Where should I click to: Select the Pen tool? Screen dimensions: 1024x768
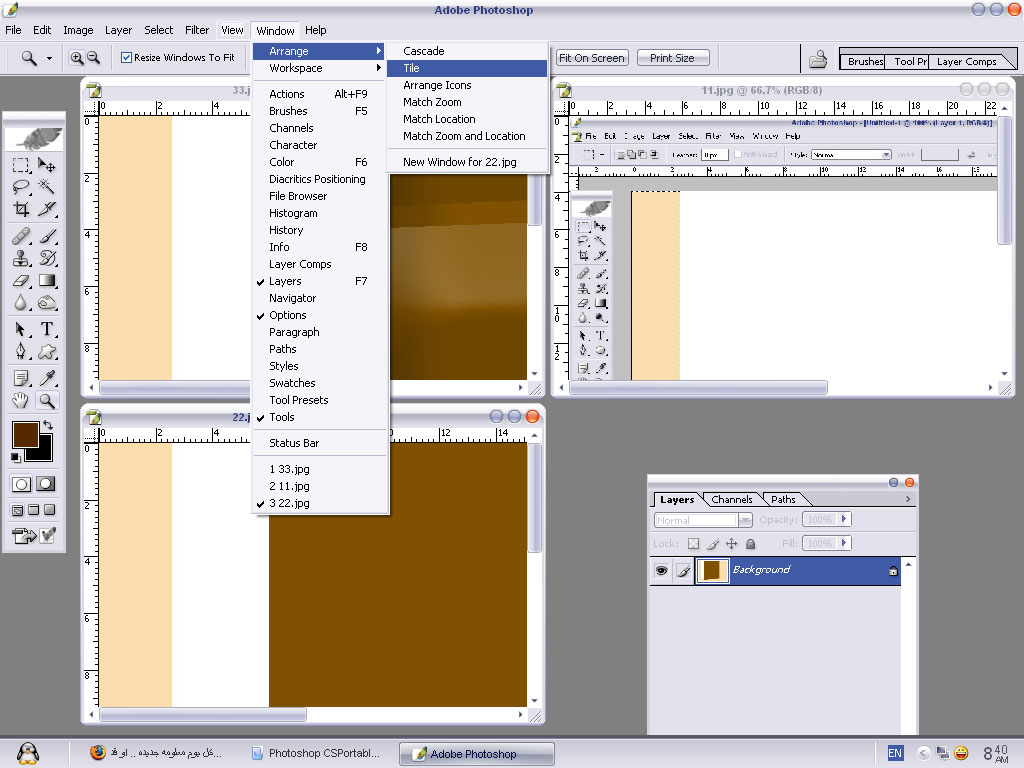pos(21,351)
